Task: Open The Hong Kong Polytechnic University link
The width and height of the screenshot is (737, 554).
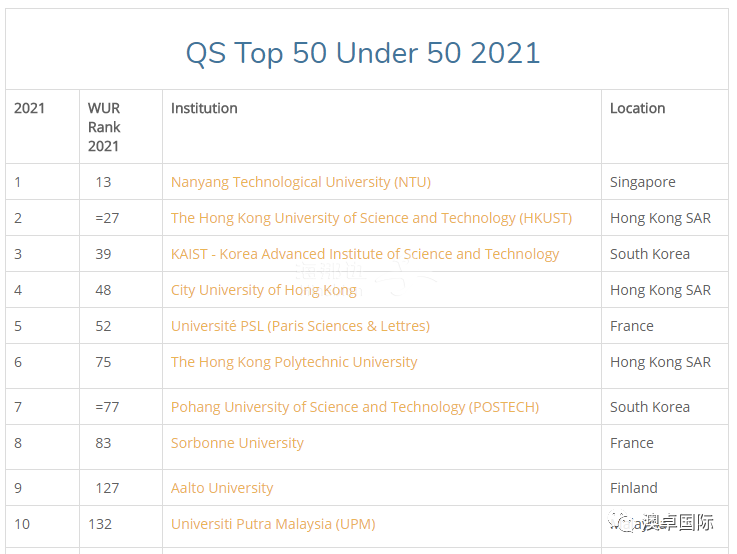Action: pyautogui.click(x=294, y=362)
